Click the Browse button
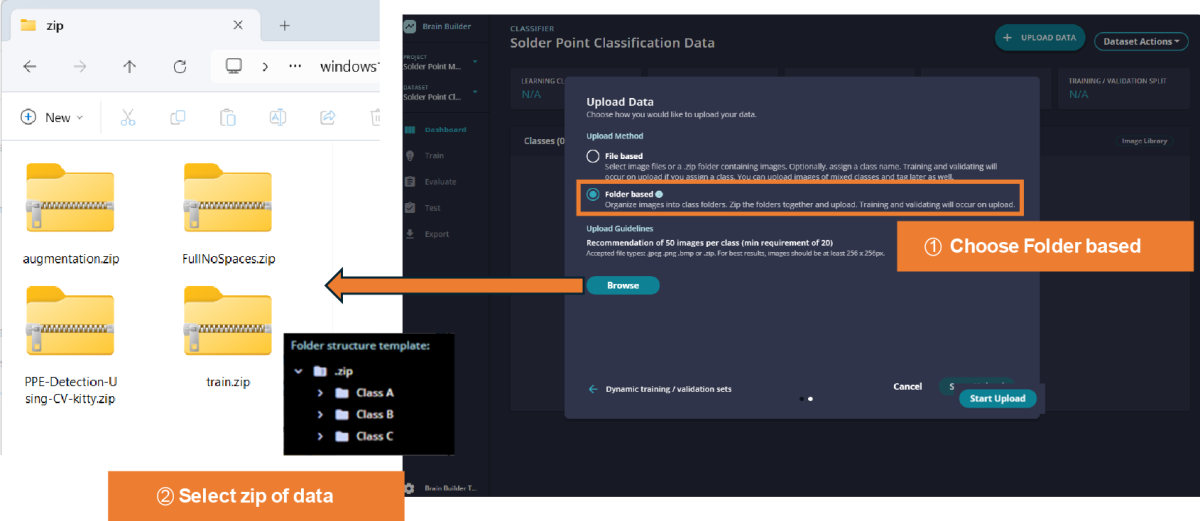 [623, 286]
